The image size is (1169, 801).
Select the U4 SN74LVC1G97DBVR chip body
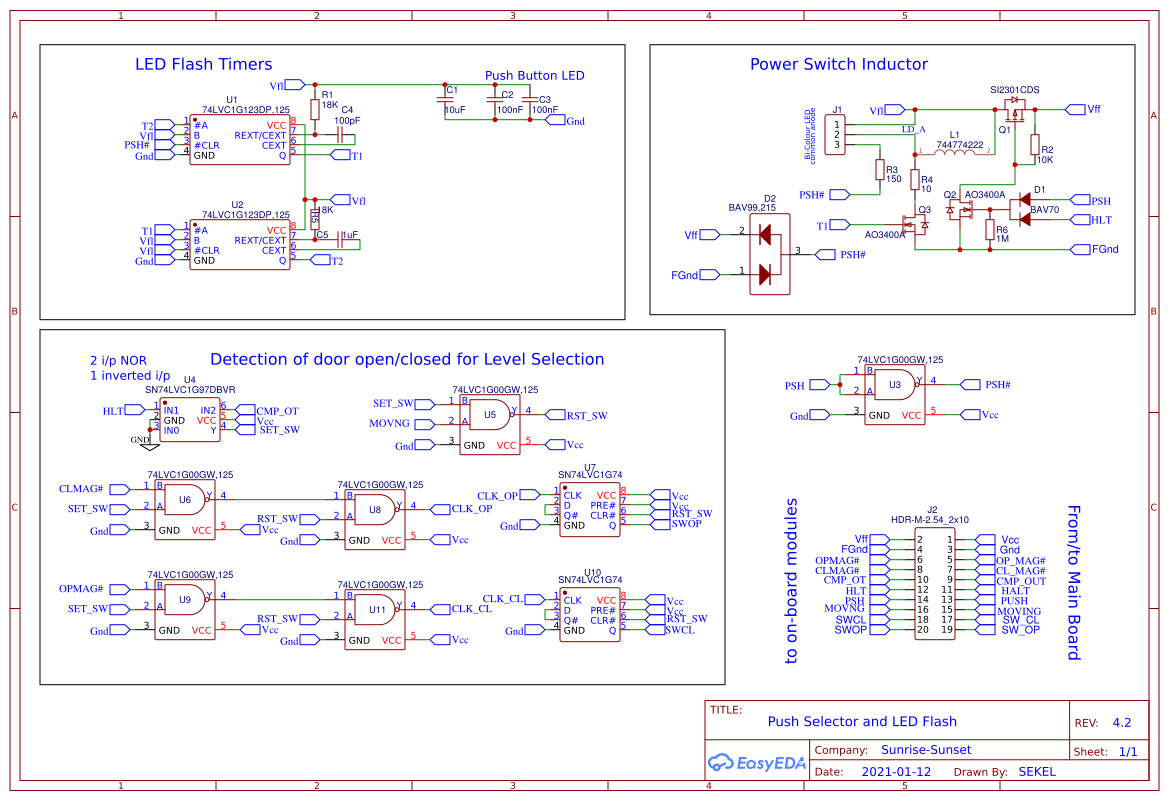tap(190, 421)
